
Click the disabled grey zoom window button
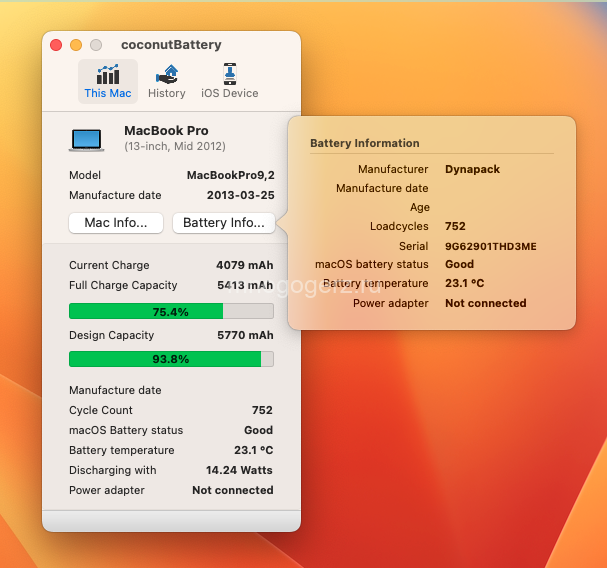(x=96, y=45)
